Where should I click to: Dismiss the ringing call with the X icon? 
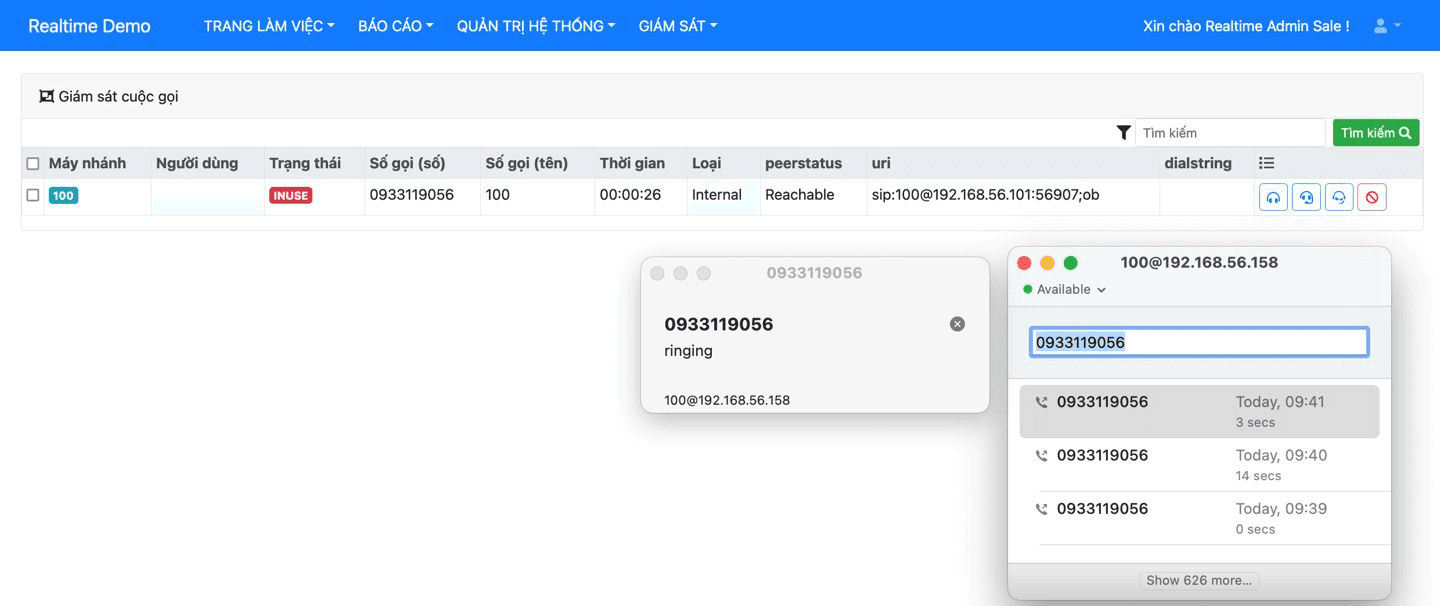(957, 323)
